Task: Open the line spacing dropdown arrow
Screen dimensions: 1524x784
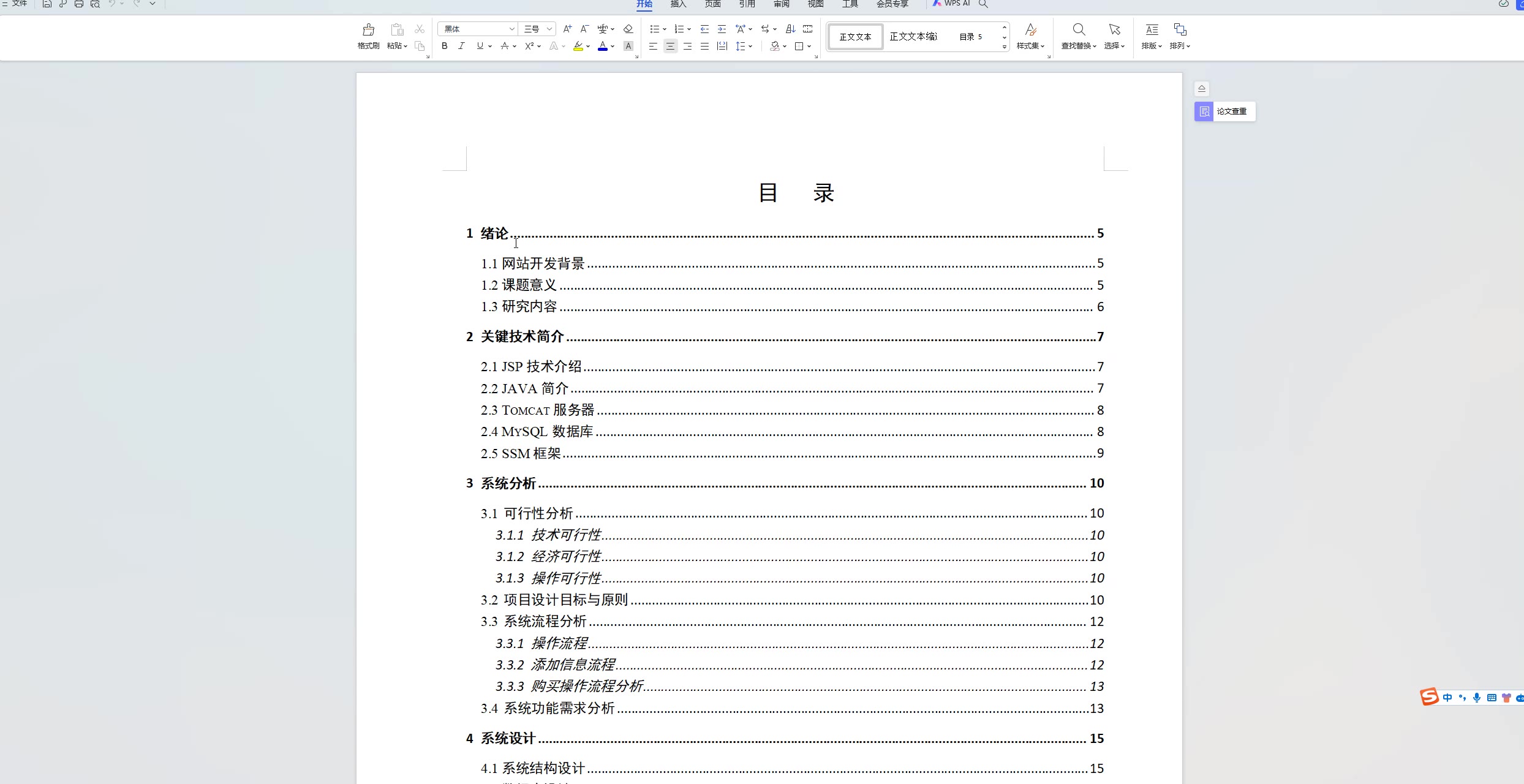Action: pyautogui.click(x=750, y=47)
